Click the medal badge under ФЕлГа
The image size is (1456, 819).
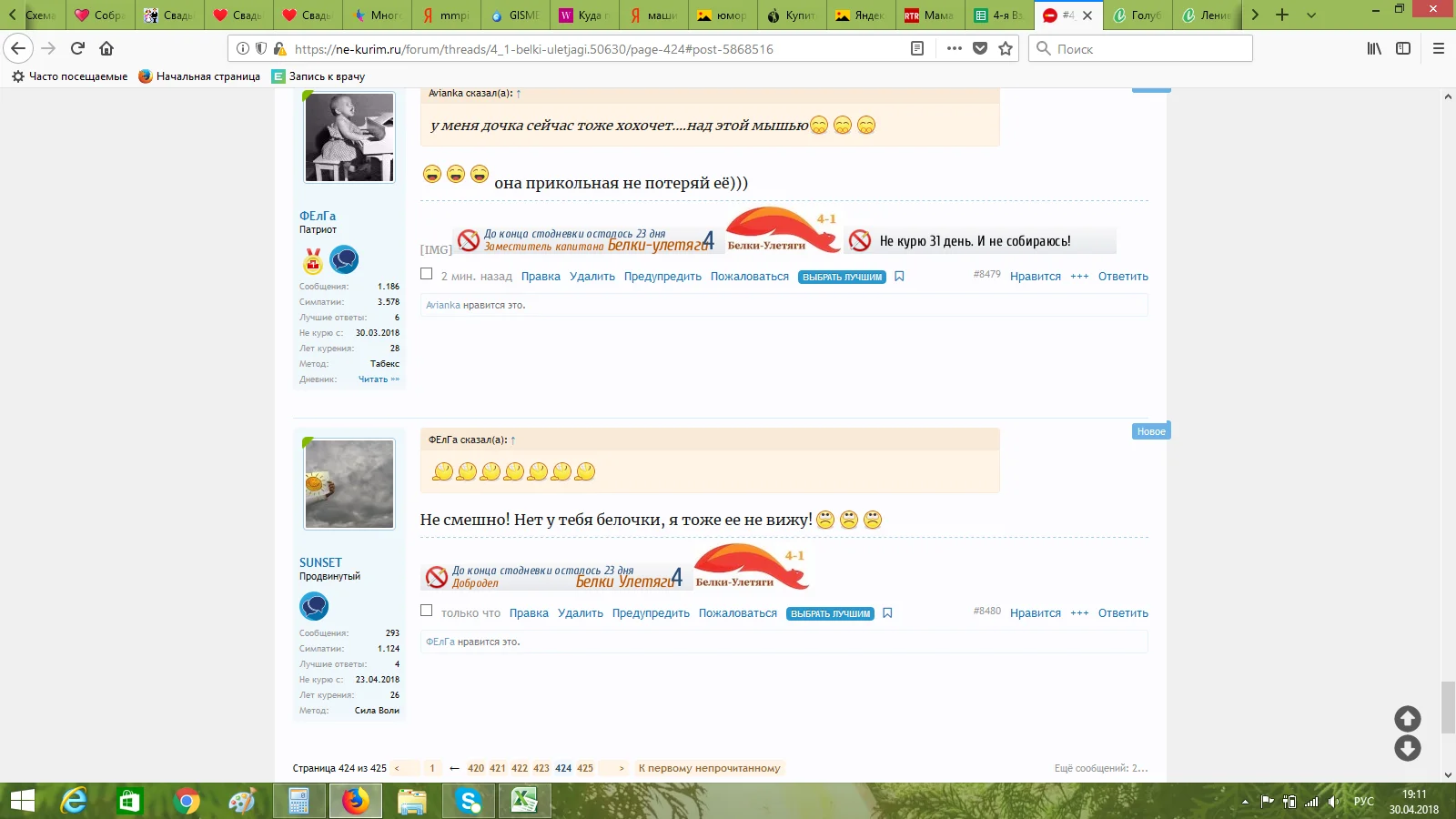(313, 261)
